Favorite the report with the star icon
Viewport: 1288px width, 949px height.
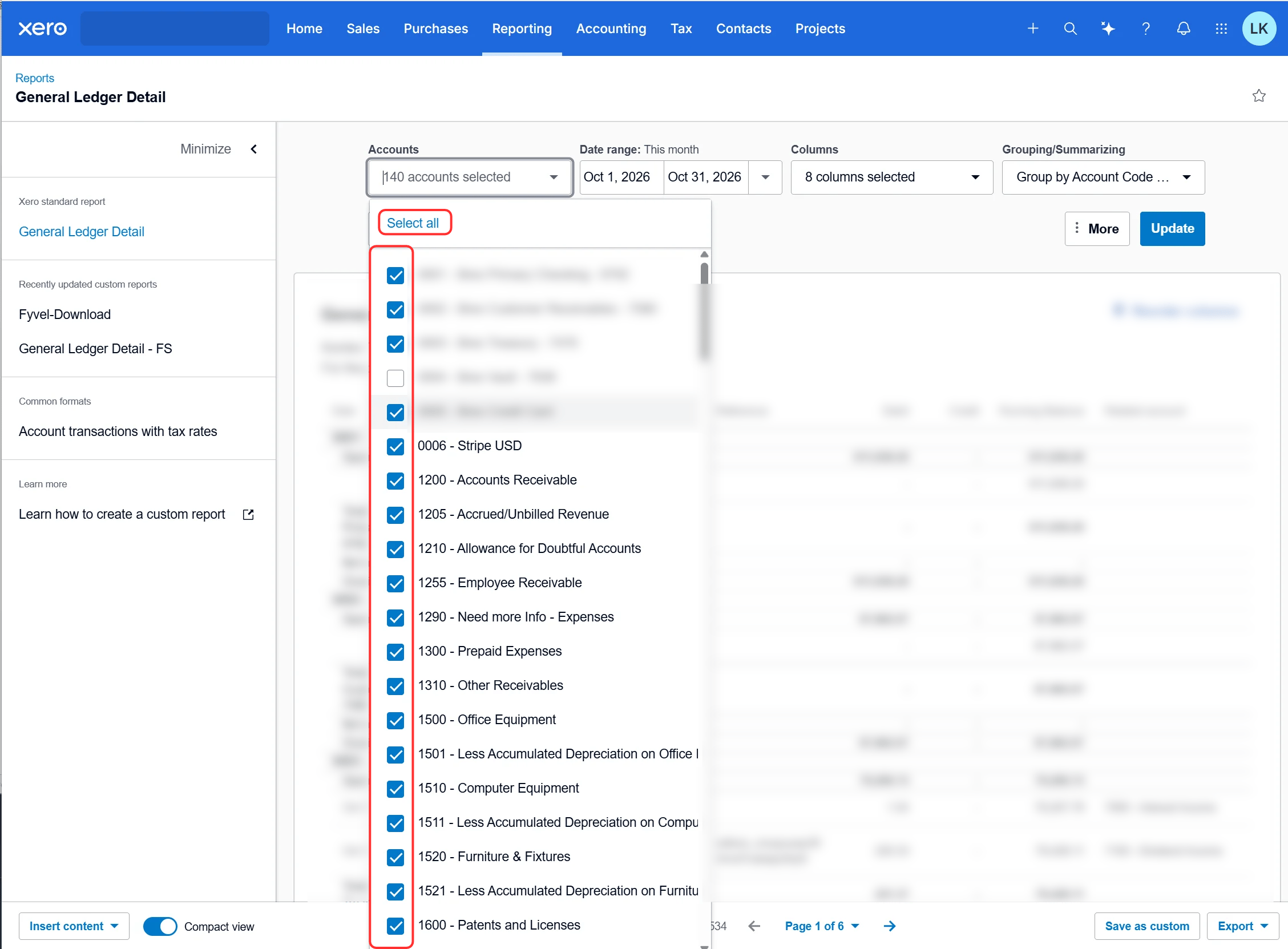click(x=1259, y=96)
